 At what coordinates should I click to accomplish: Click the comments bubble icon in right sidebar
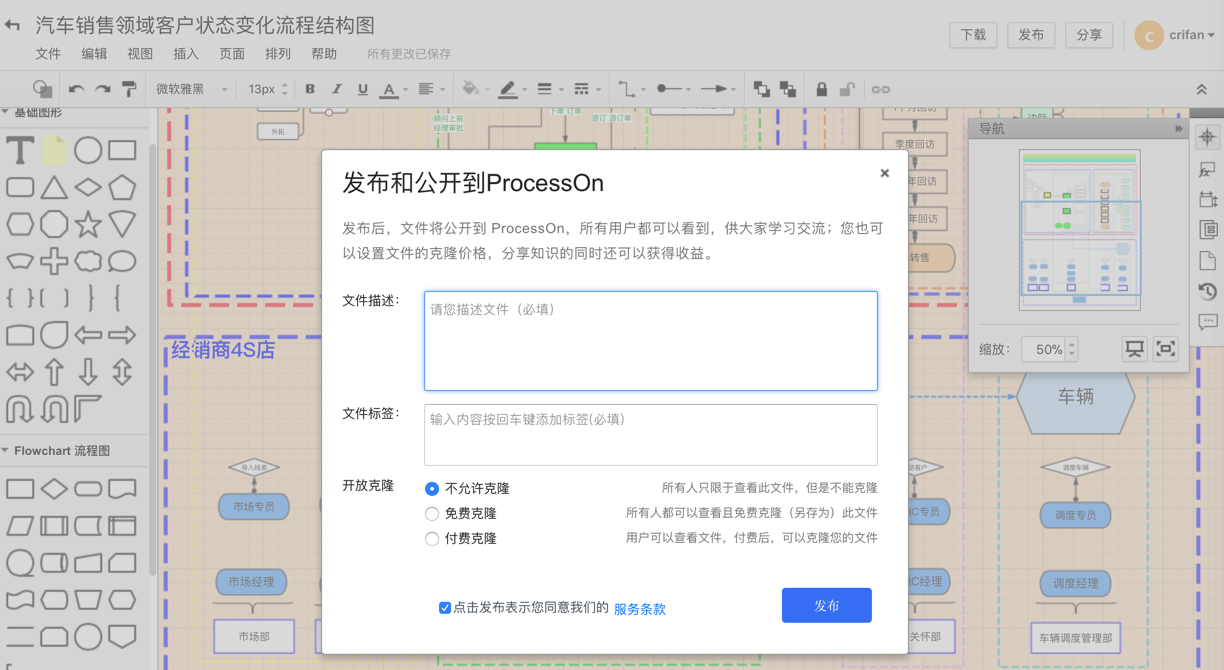coord(1208,323)
